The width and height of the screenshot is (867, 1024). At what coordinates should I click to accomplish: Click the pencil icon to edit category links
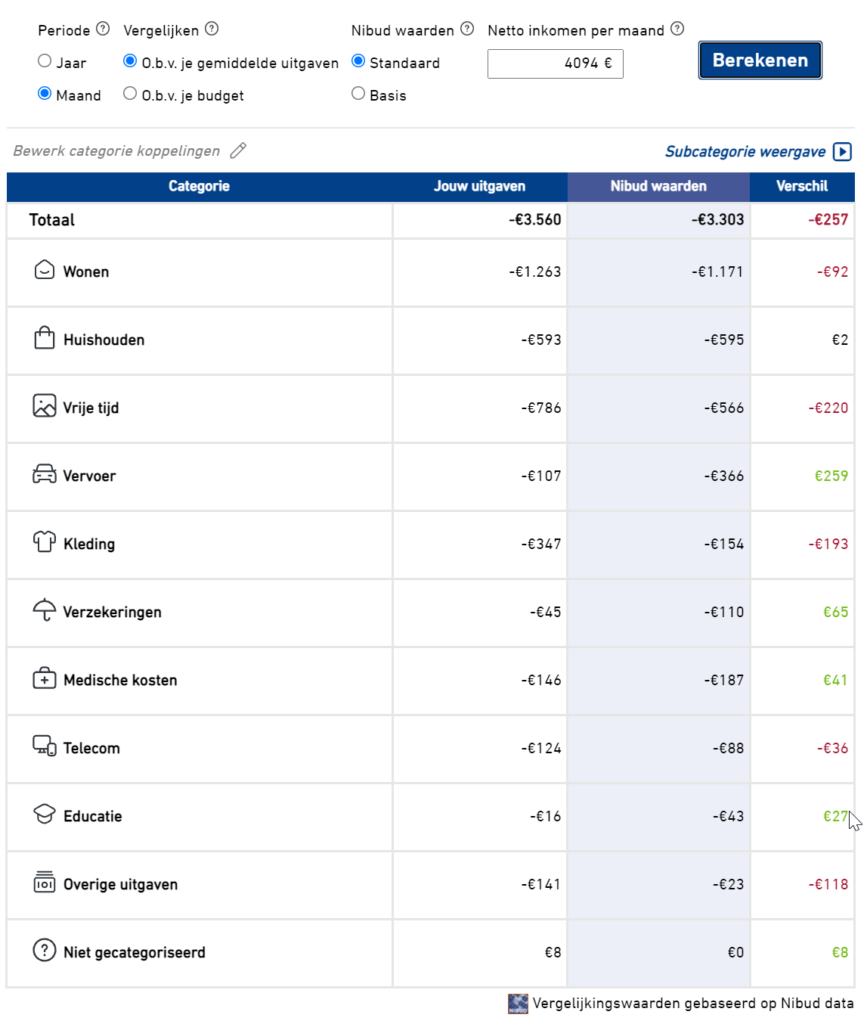pyautogui.click(x=238, y=151)
